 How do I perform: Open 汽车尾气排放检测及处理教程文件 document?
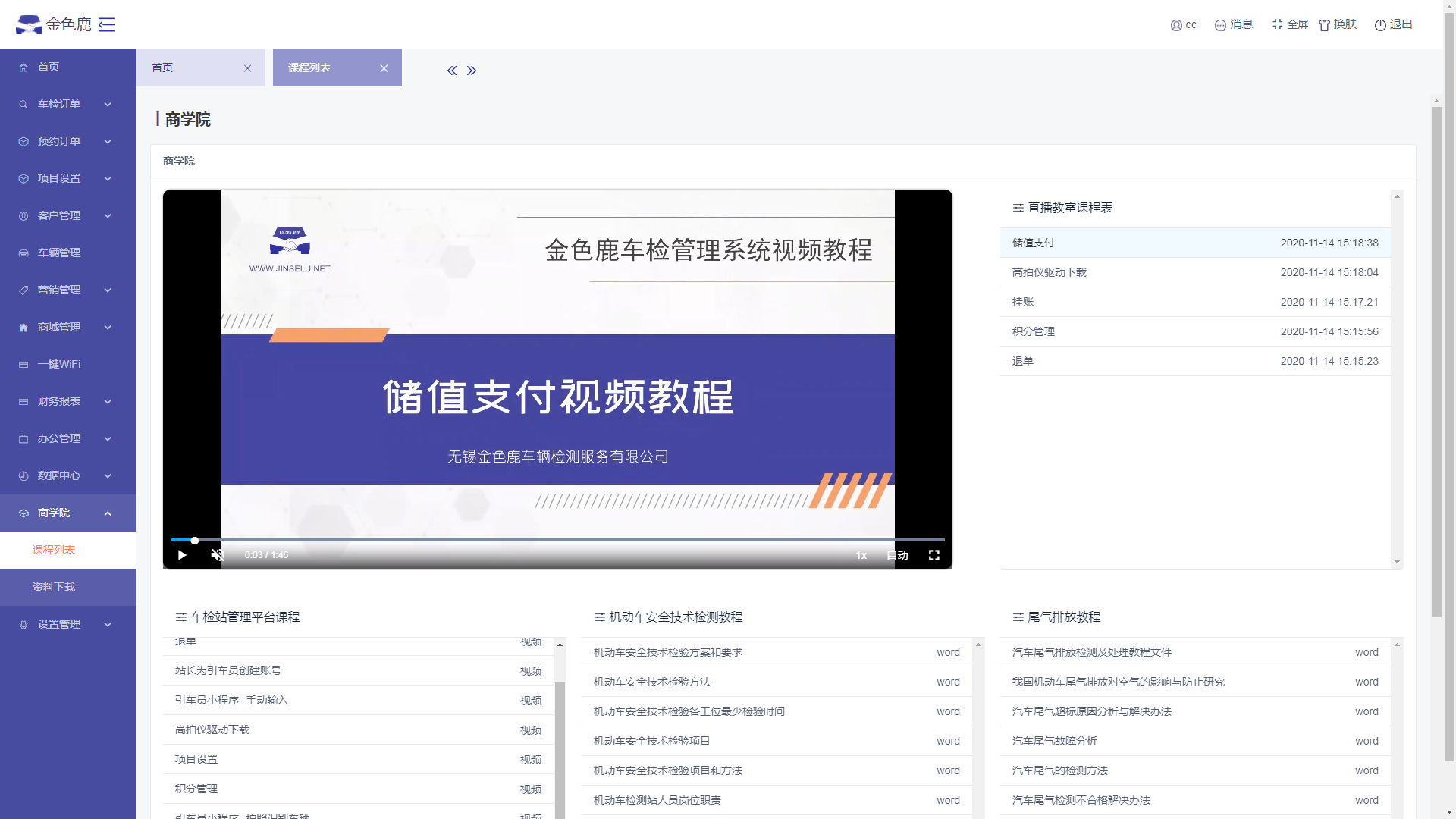1195,652
